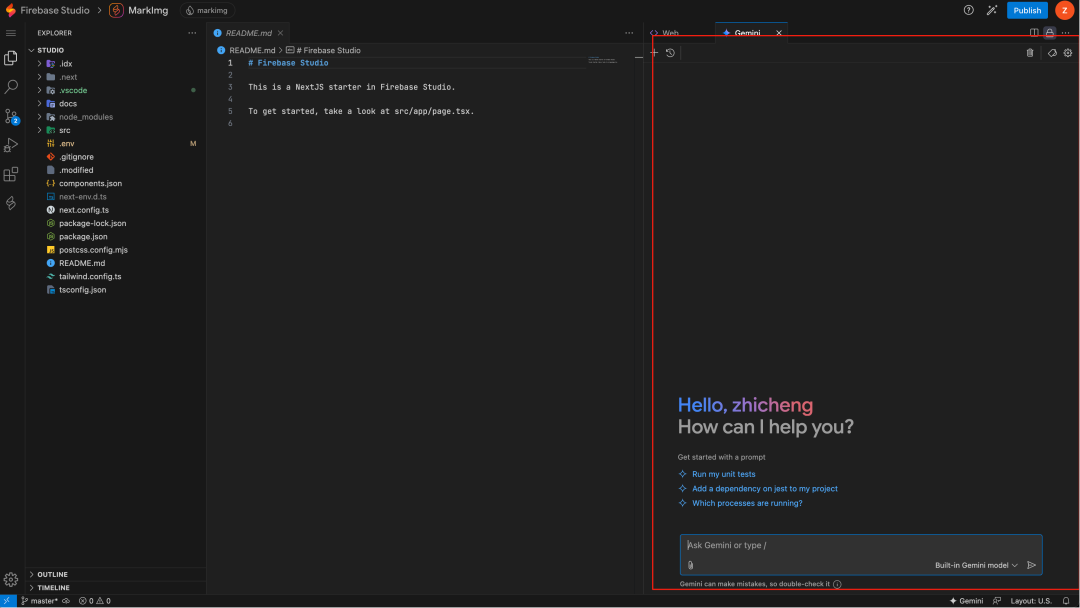Viewport: 1080px width, 608px height.
Task: Attach a file using the paperclip icon
Action: point(691,565)
